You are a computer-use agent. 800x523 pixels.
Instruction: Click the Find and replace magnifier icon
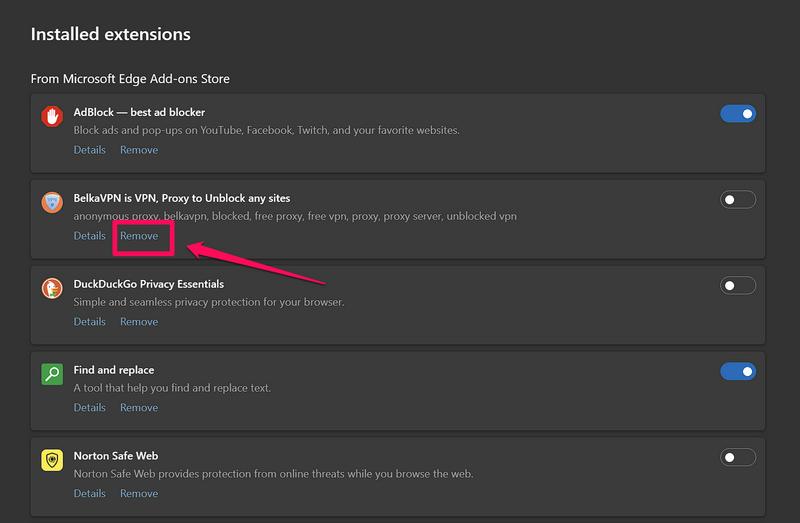click(52, 375)
